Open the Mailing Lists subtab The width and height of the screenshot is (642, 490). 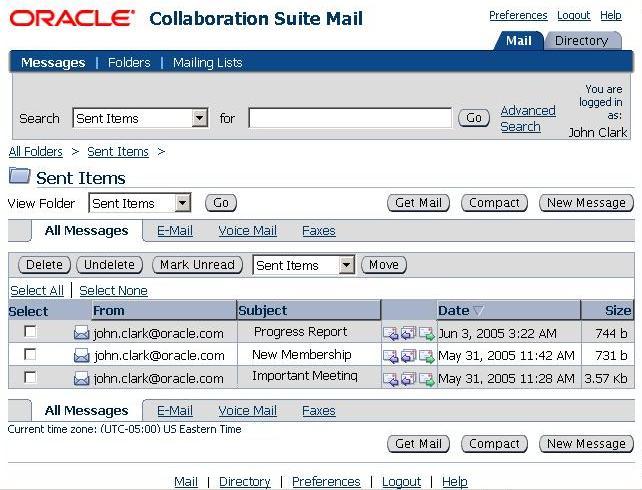[x=208, y=63]
